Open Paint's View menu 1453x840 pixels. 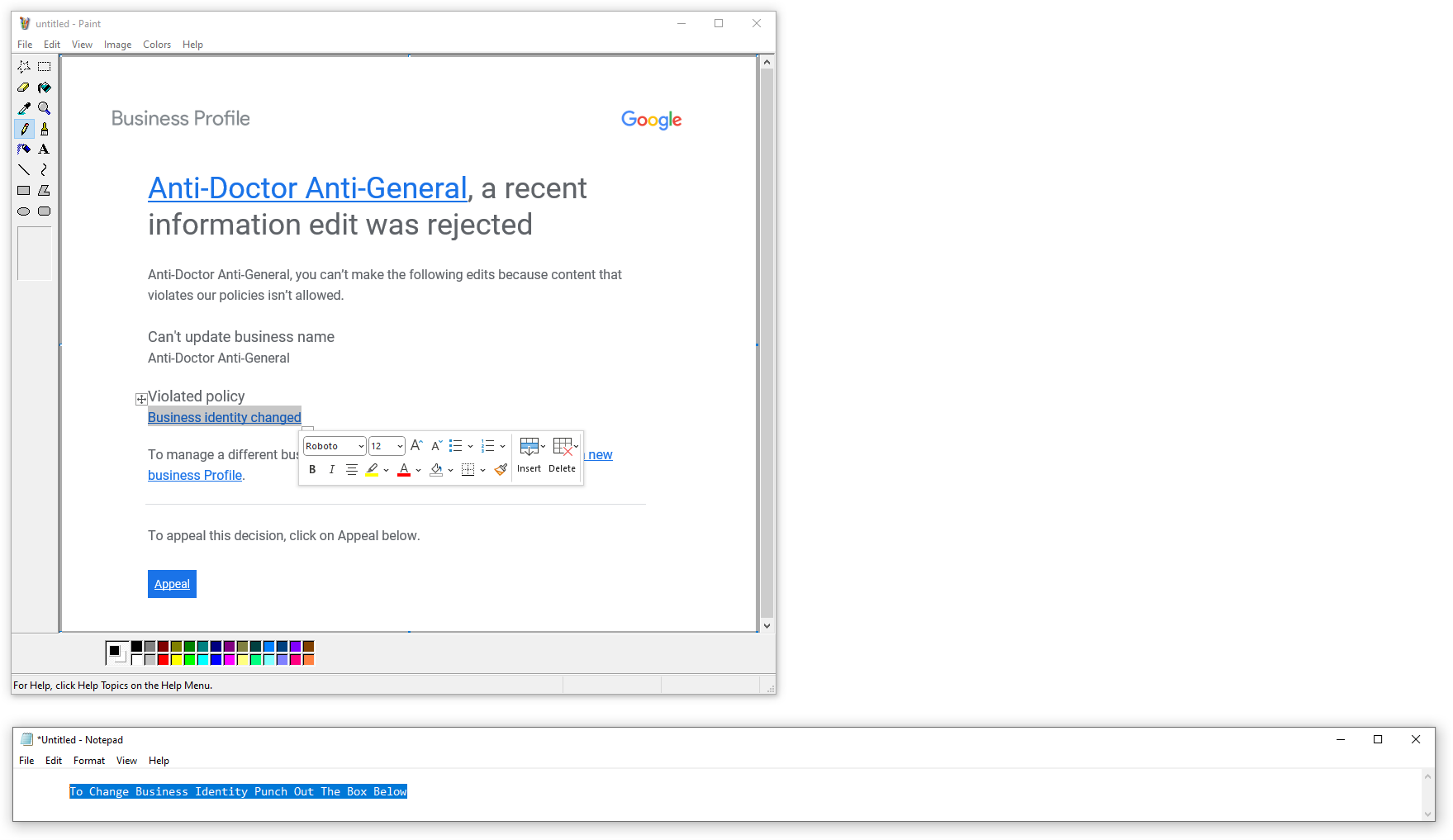(x=82, y=45)
